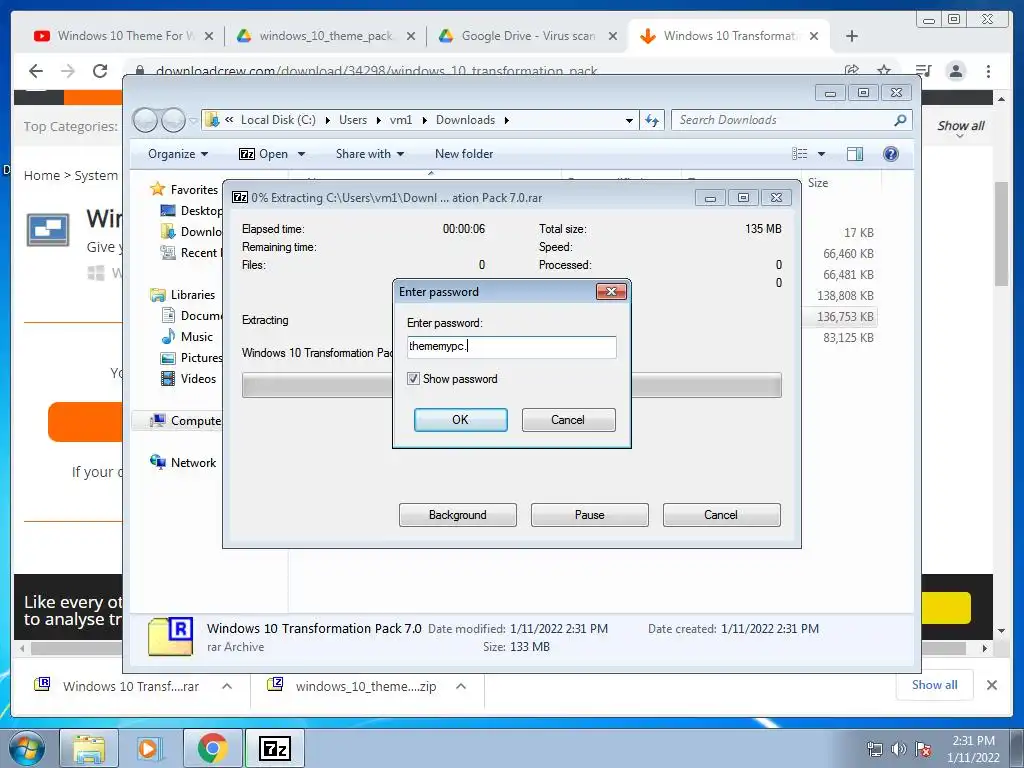The image size is (1024, 768).
Task: Confirm the password with the OK button
Action: tap(460, 420)
